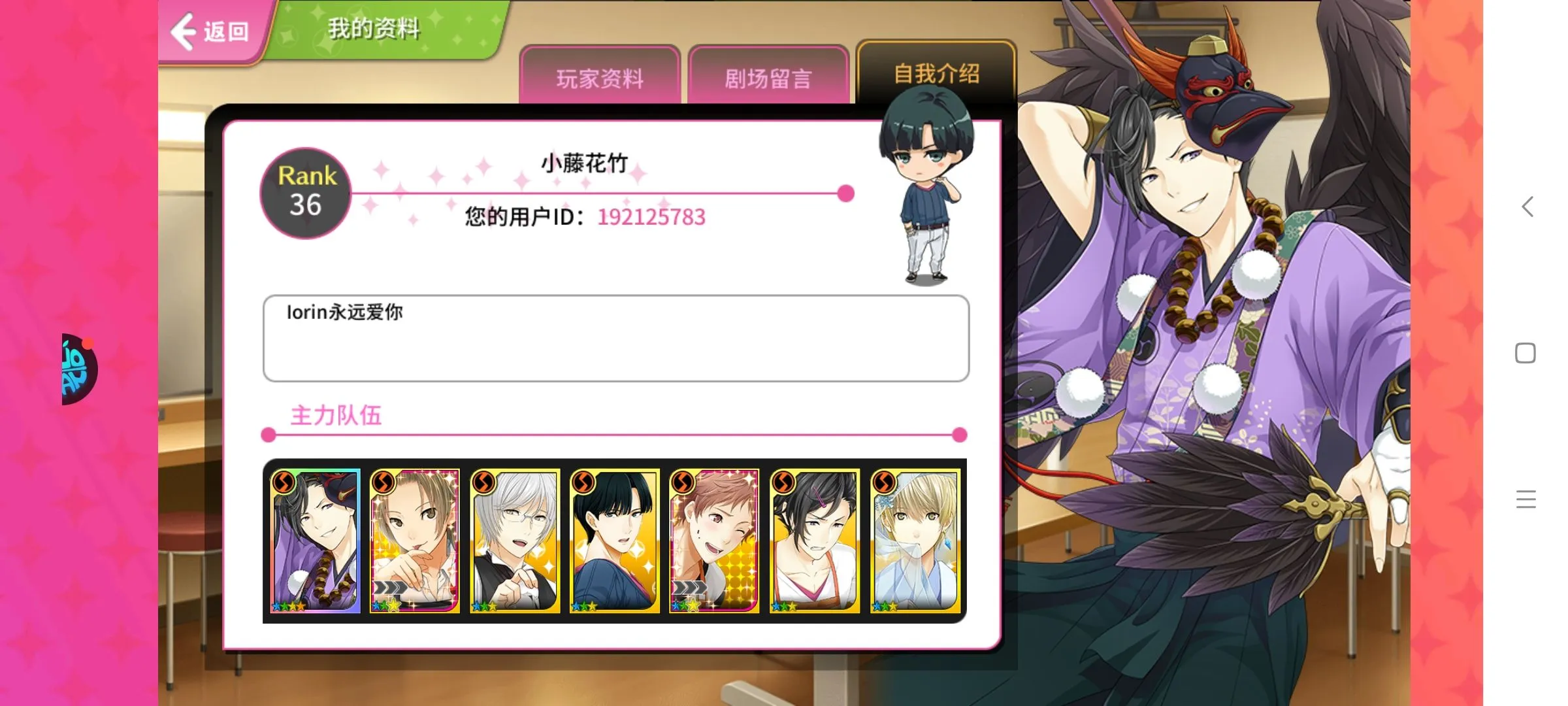
Task: Open the silver-haired glasses character card
Action: (x=515, y=541)
